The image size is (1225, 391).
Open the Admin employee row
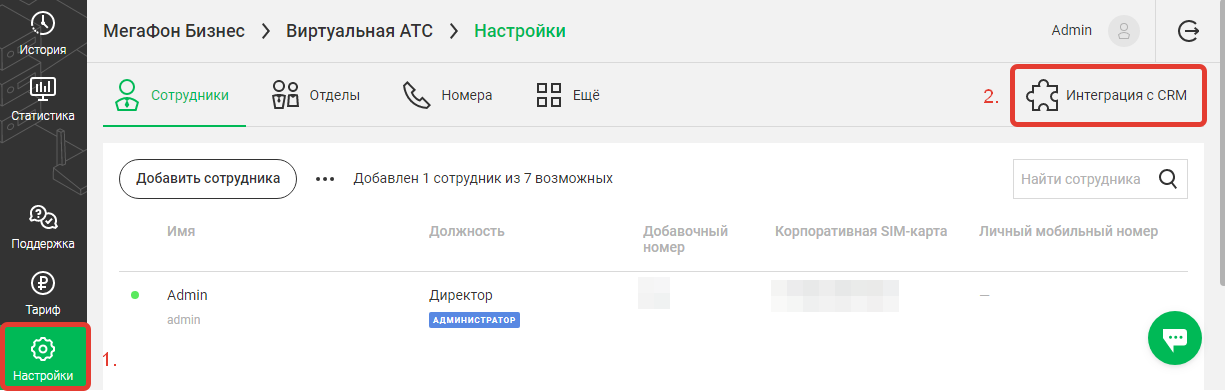[654, 307]
